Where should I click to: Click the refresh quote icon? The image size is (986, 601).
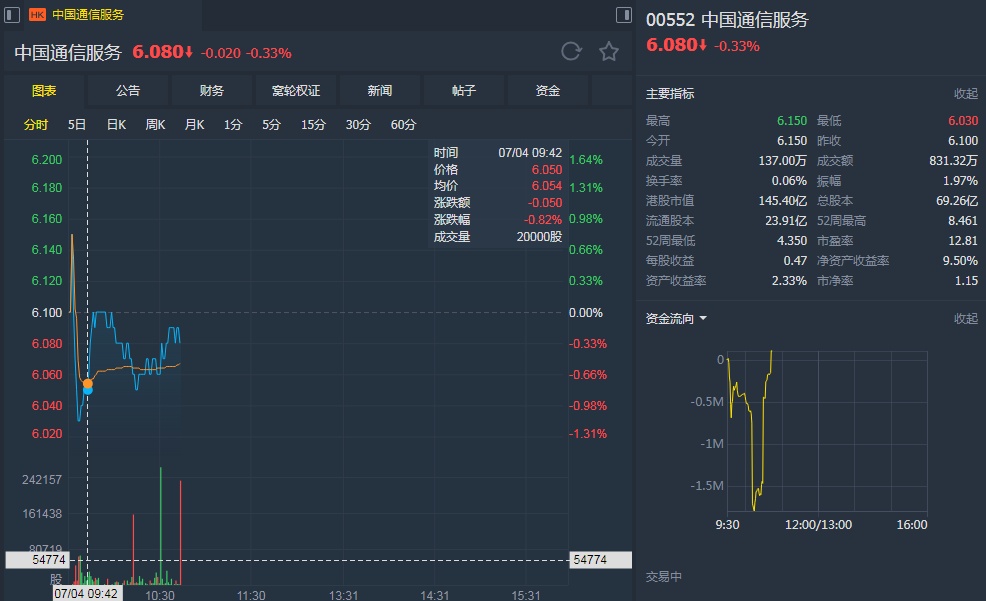point(571,51)
